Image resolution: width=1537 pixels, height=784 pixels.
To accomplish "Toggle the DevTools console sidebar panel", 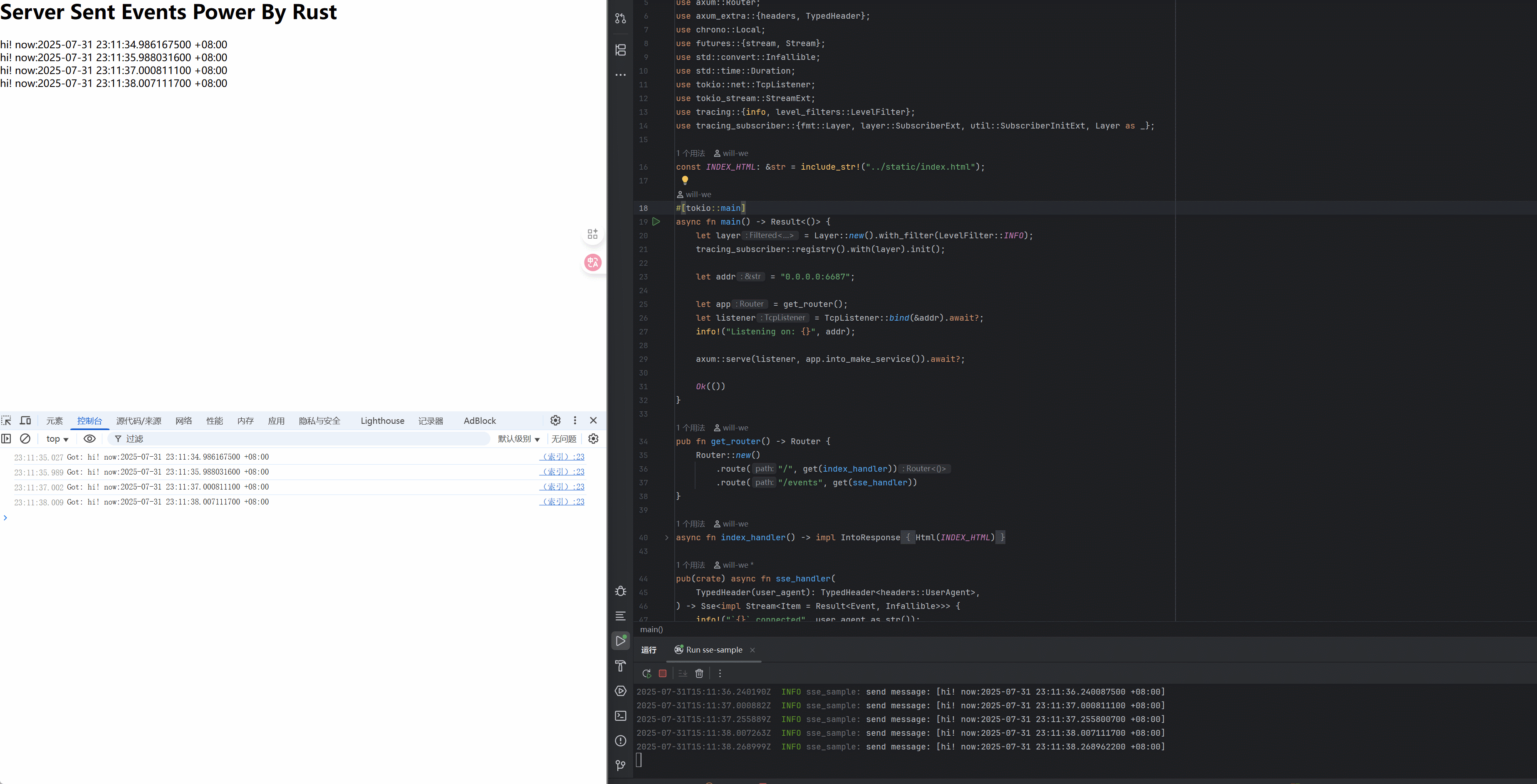I will tap(6, 438).
